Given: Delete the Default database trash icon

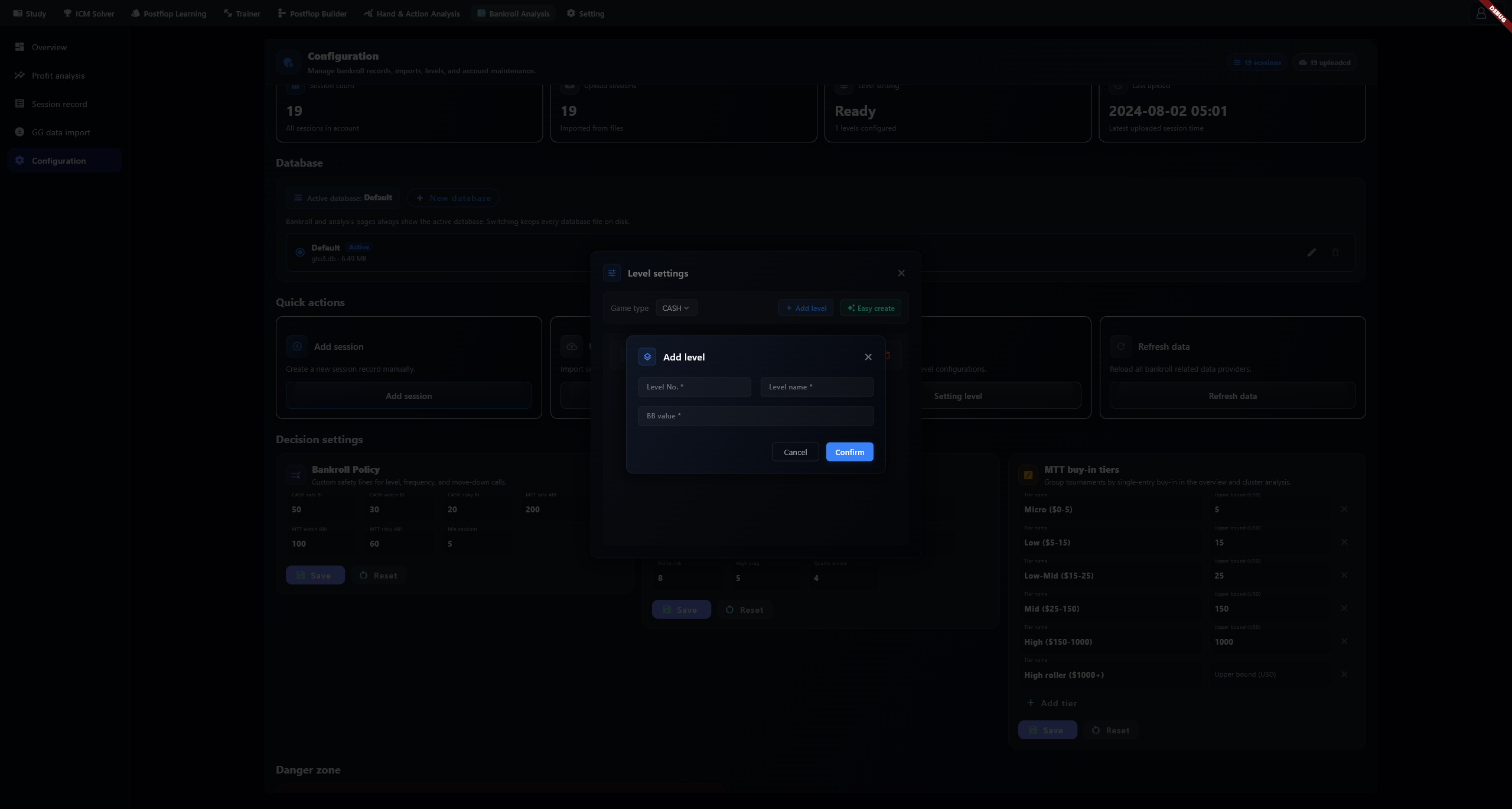Looking at the screenshot, I should (x=1335, y=252).
